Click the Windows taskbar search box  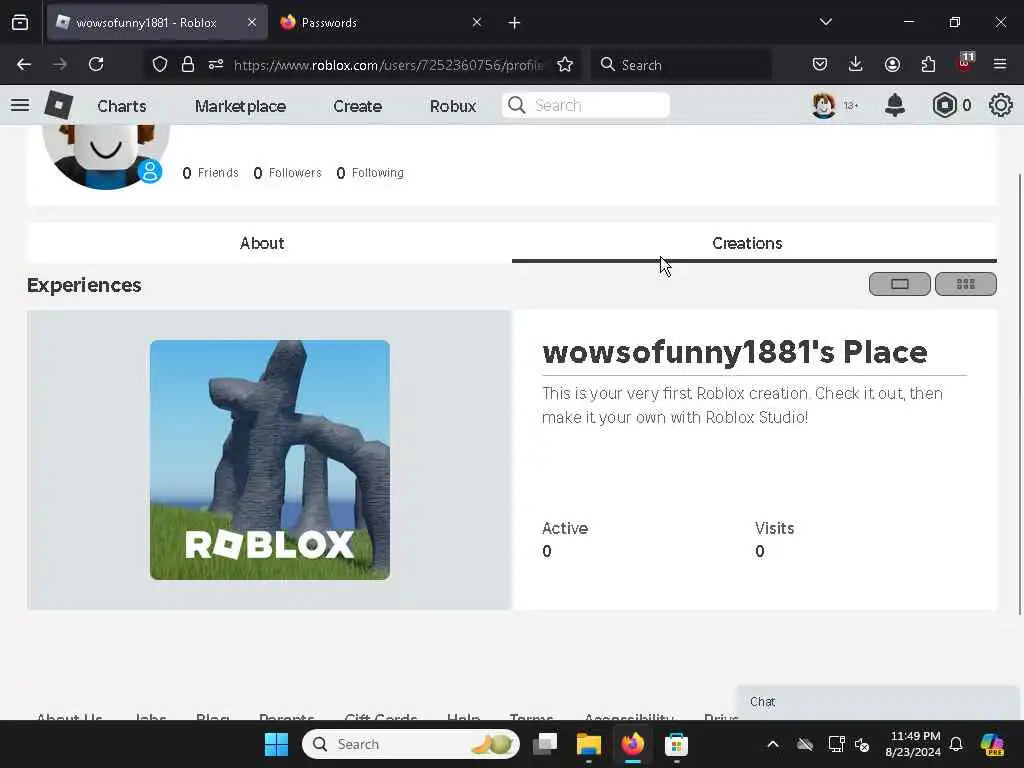point(411,744)
